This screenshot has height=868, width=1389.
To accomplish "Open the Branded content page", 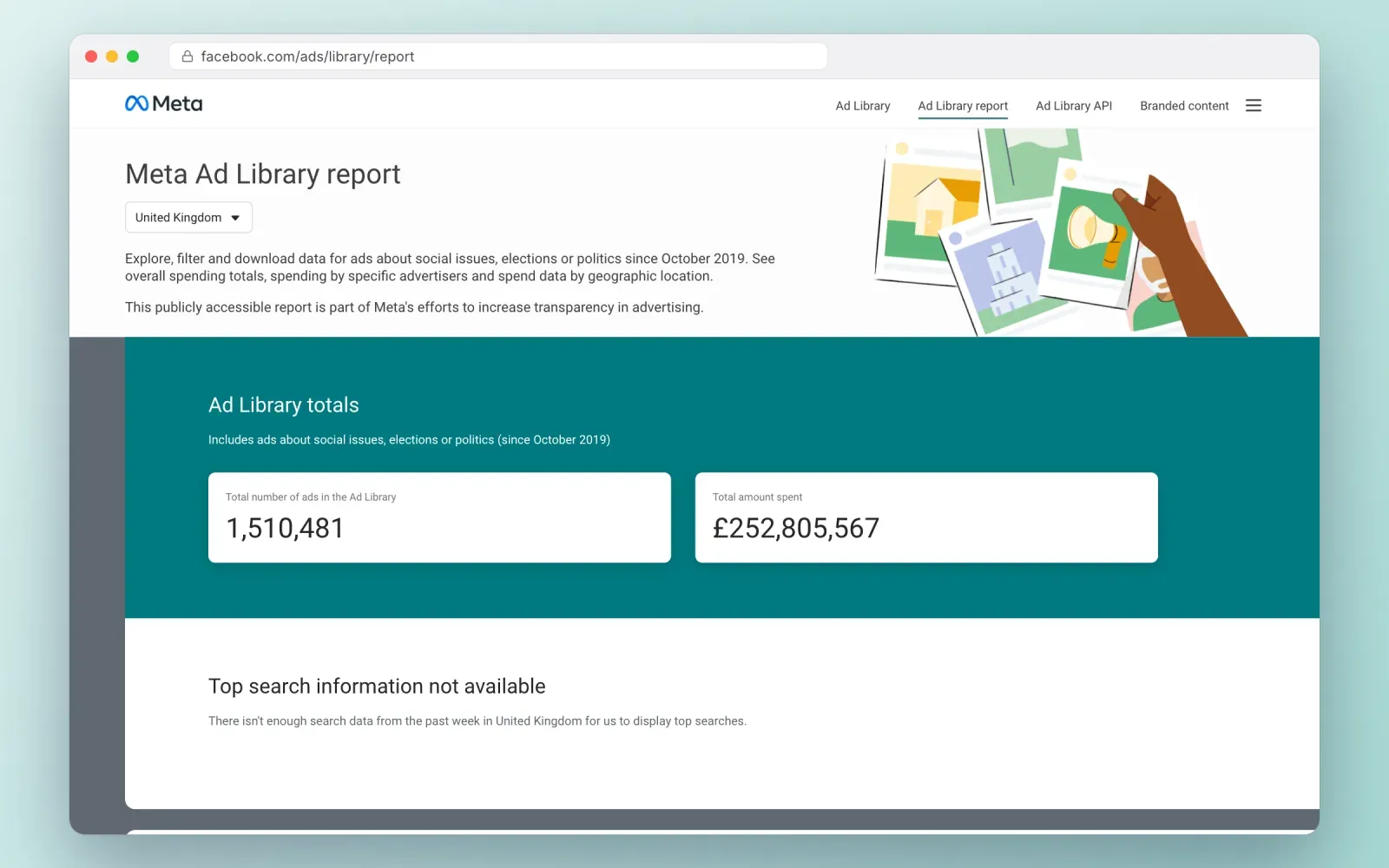I will tap(1184, 106).
